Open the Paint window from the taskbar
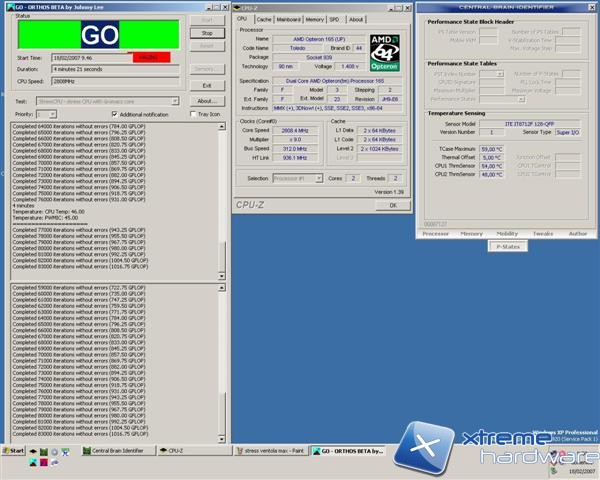 point(271,451)
